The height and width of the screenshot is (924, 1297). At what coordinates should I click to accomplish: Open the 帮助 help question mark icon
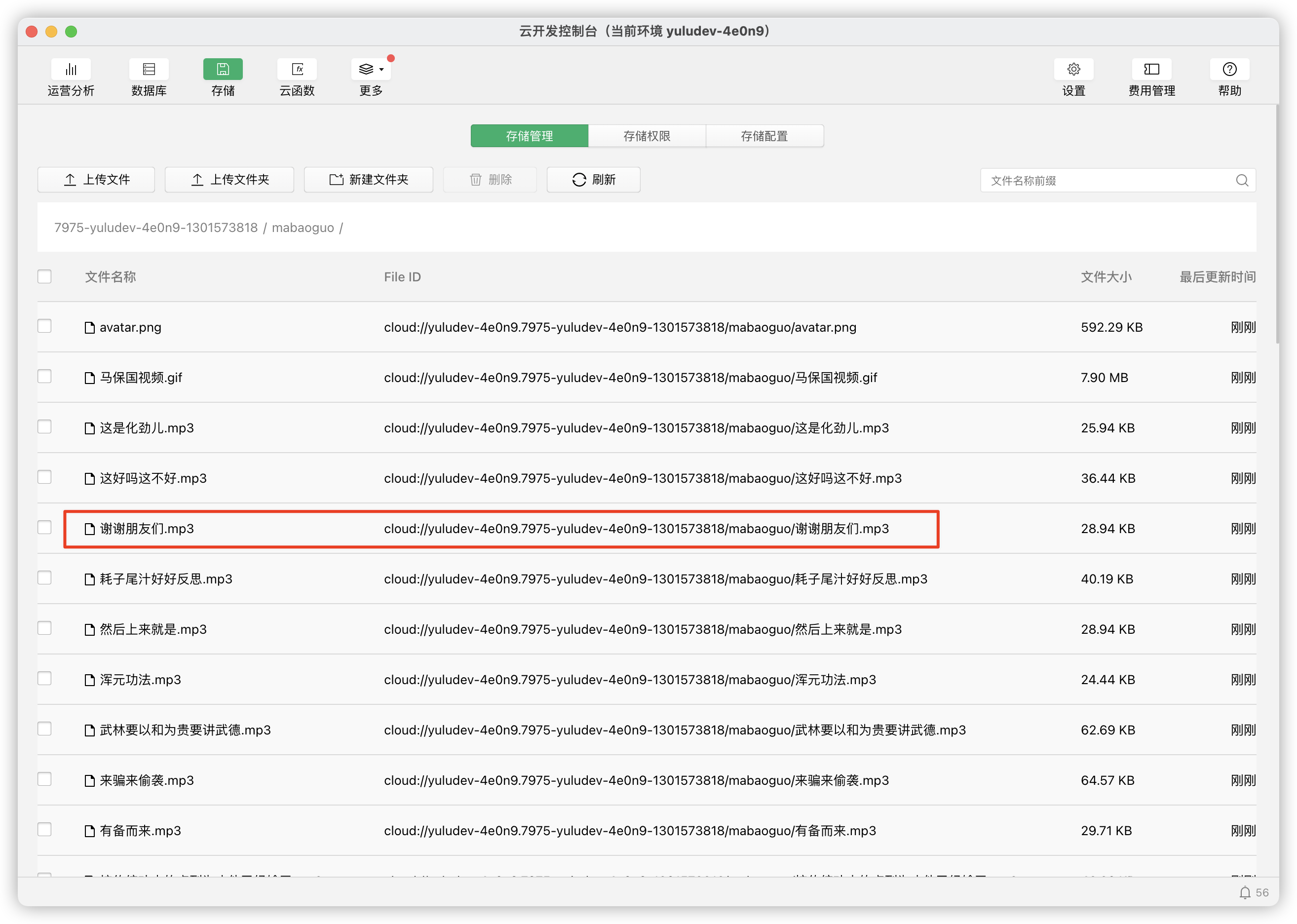pos(1229,70)
